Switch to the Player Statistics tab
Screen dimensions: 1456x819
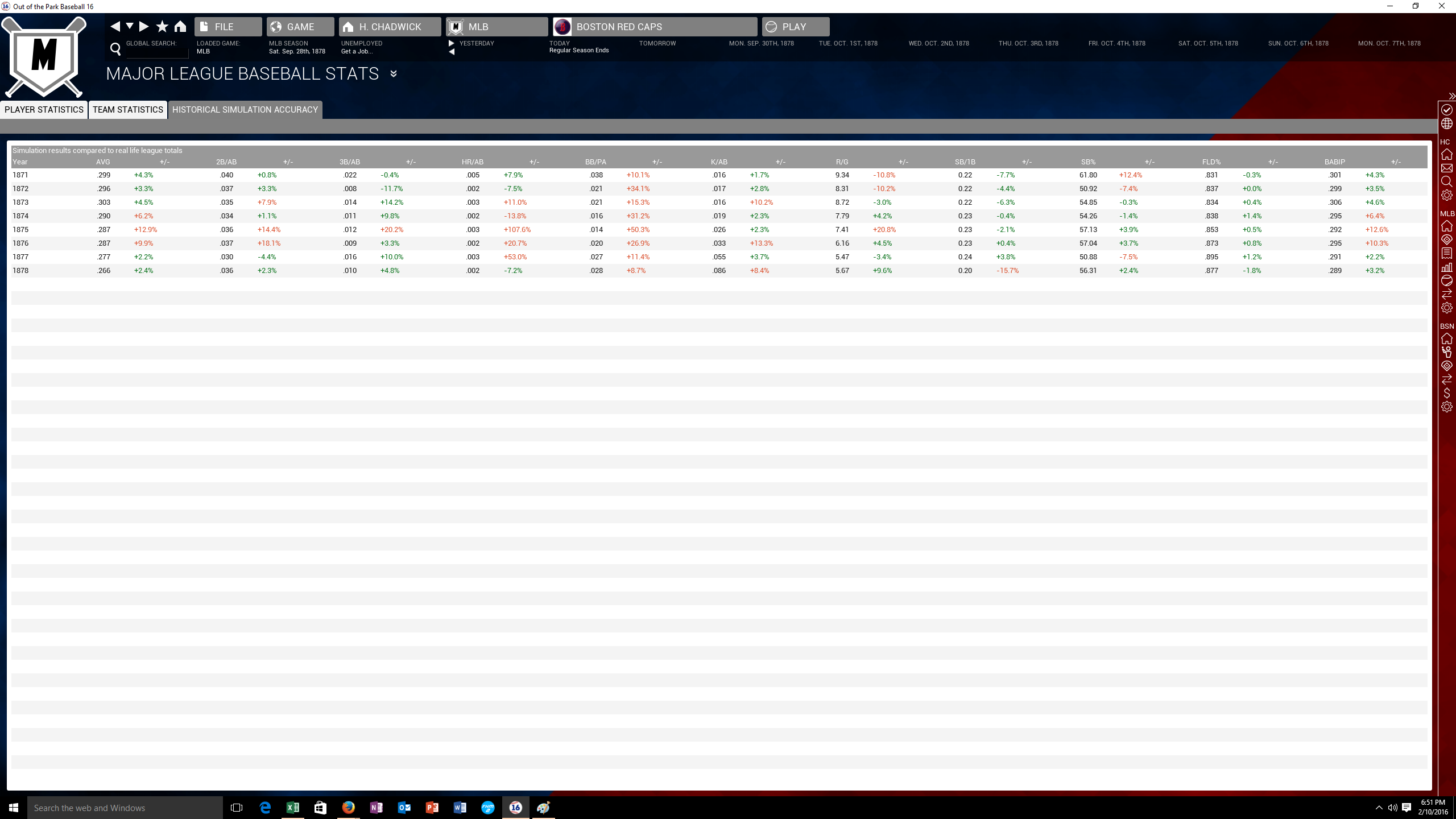(44, 110)
